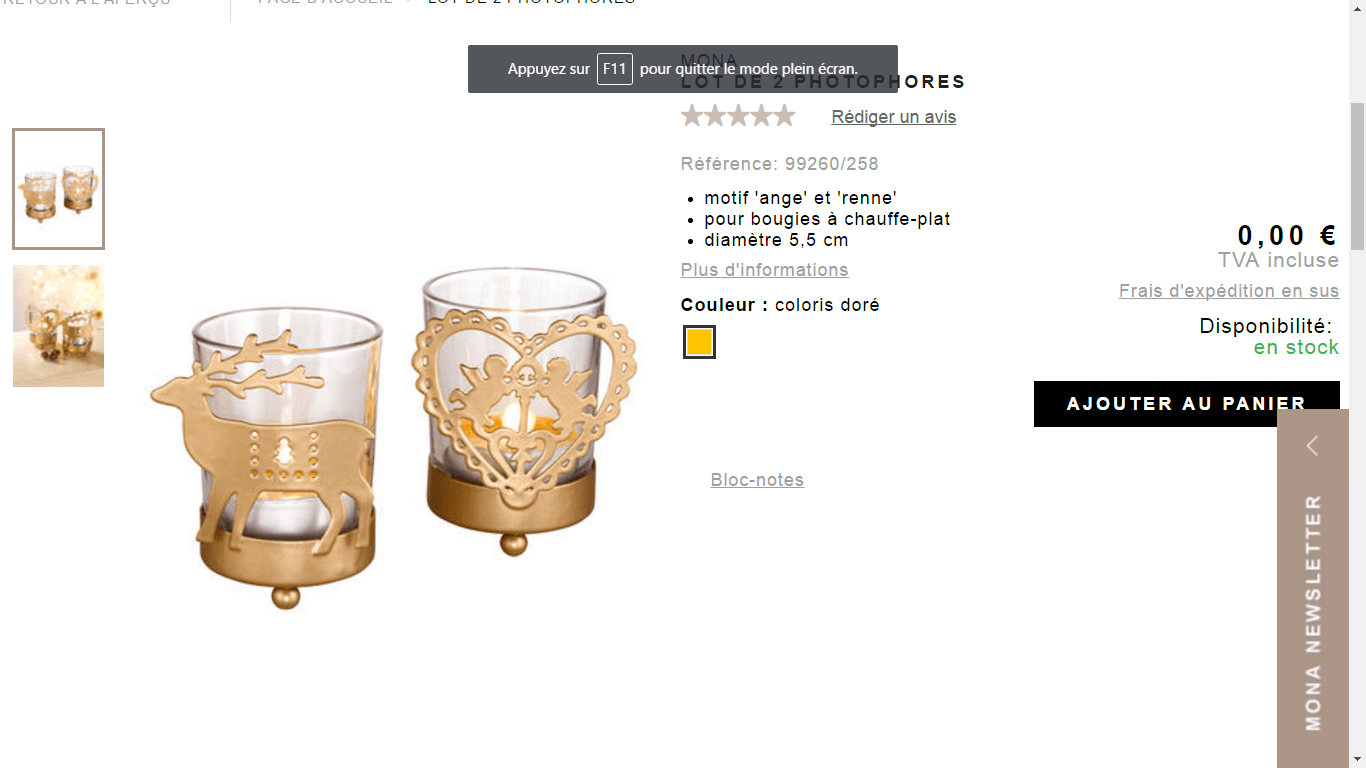Open Frais d'expédition en sus link

coord(1229,291)
